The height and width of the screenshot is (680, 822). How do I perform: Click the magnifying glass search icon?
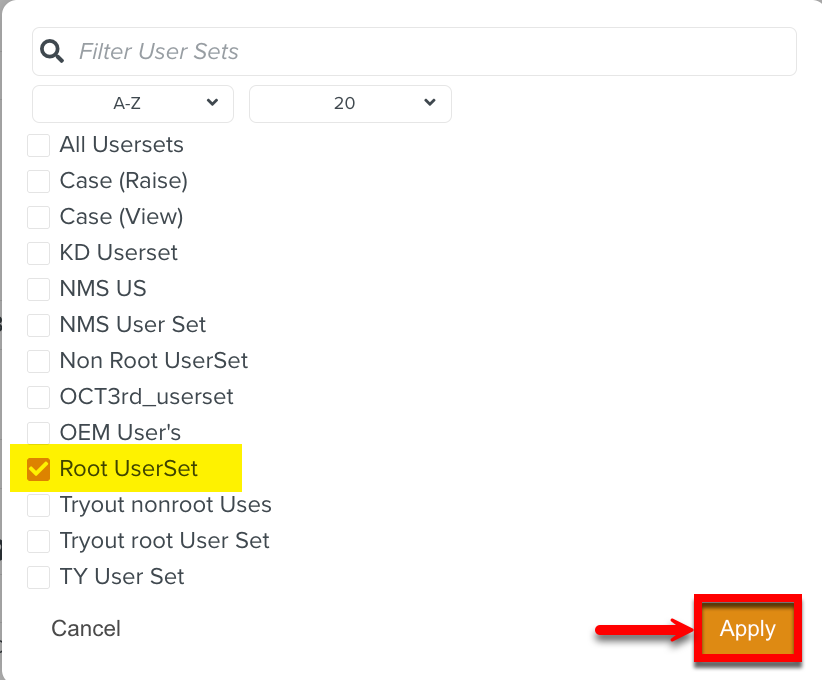(53, 51)
